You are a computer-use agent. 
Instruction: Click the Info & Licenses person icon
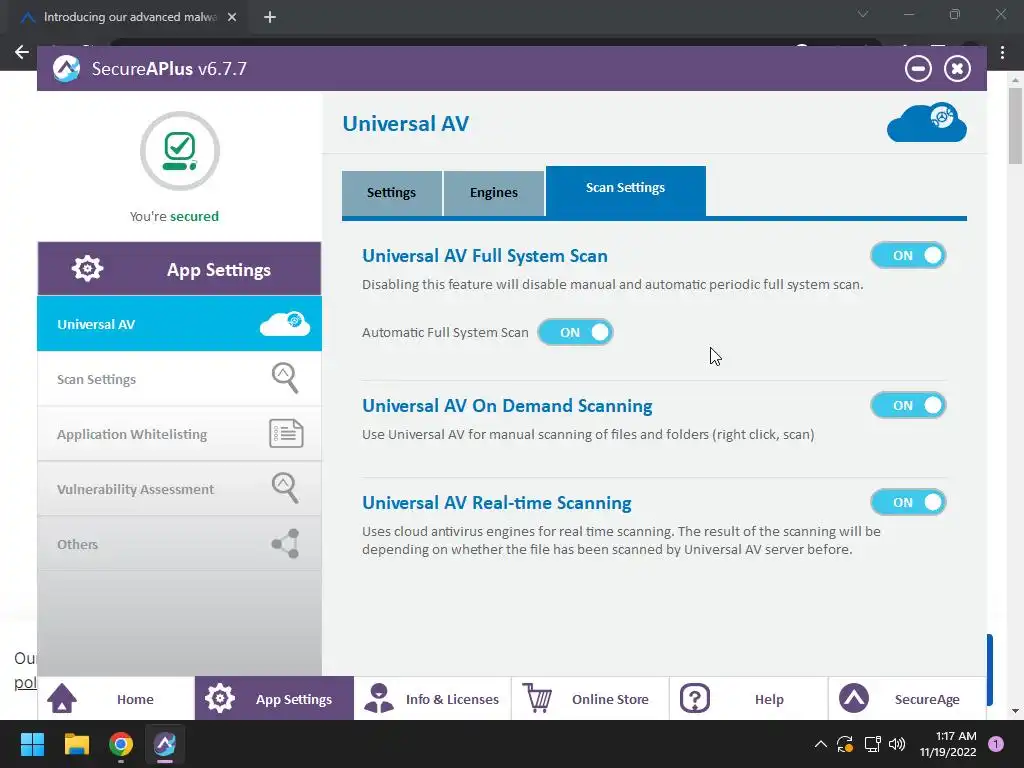[x=378, y=698]
